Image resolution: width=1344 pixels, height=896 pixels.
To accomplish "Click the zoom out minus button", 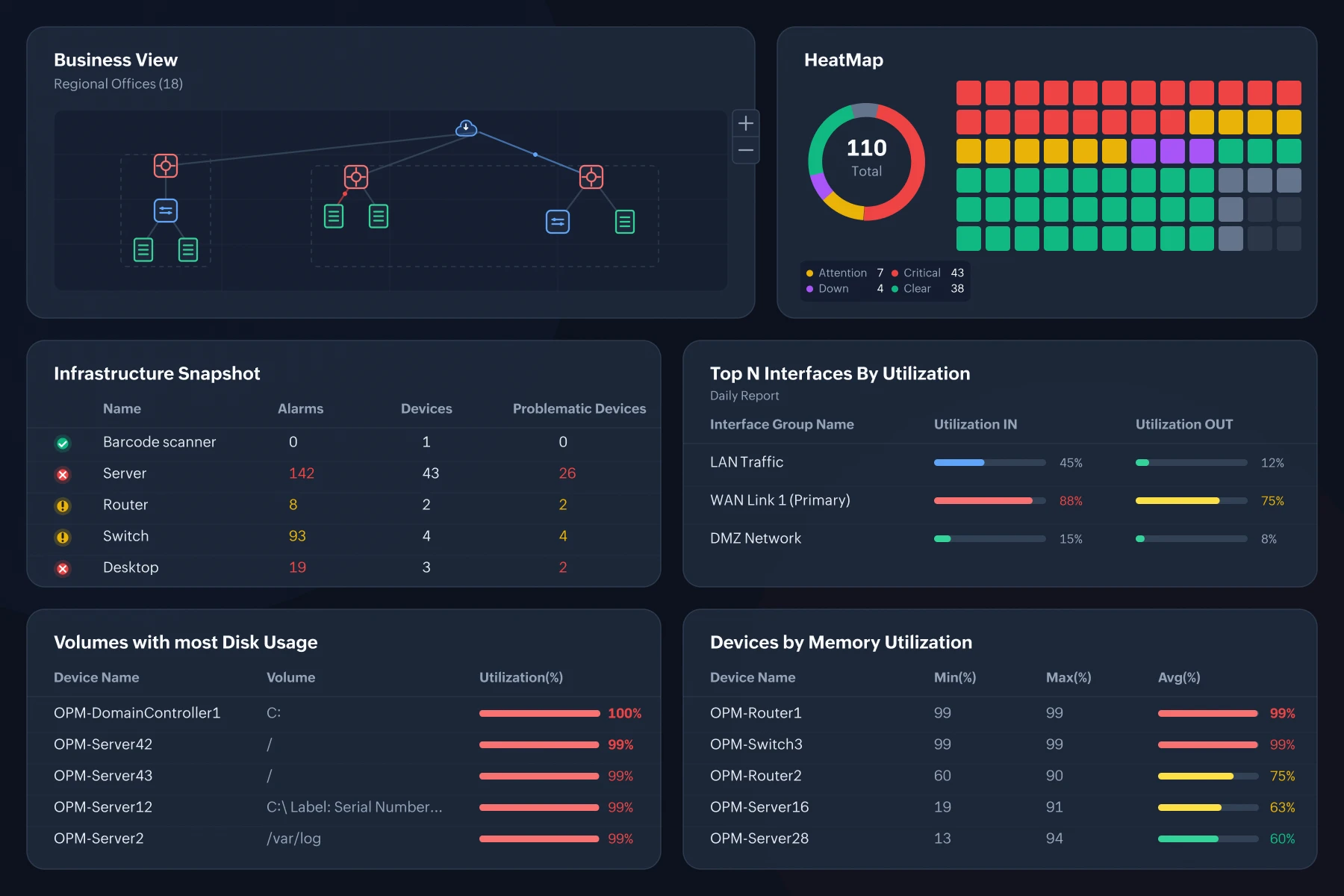I will point(745,150).
